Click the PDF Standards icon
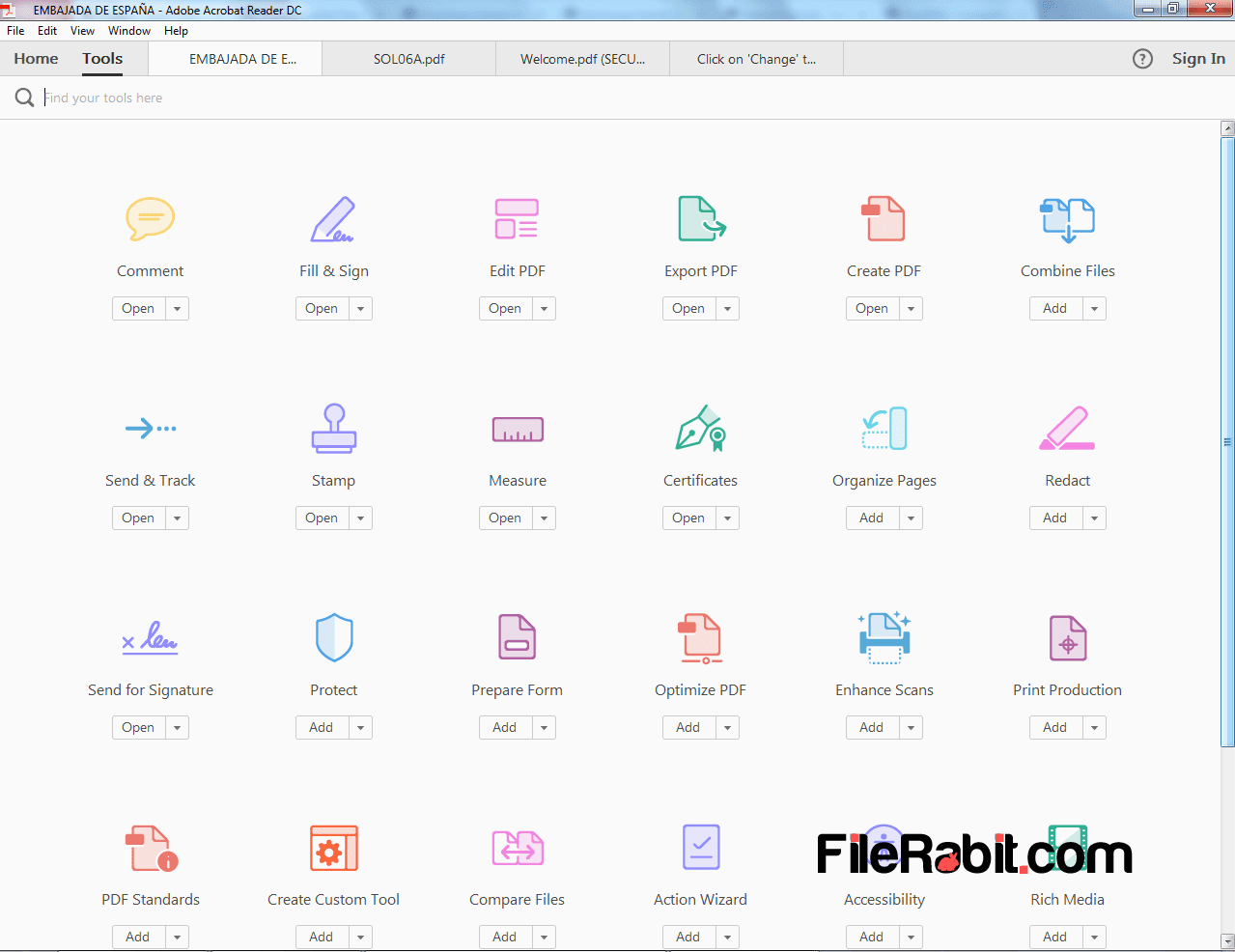 click(x=152, y=848)
